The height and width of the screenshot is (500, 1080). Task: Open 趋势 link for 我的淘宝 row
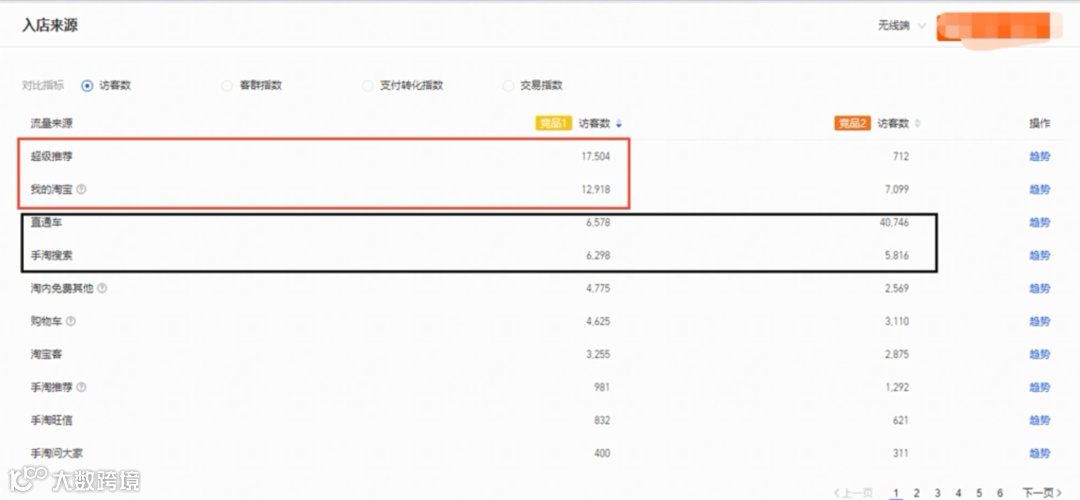point(1039,189)
